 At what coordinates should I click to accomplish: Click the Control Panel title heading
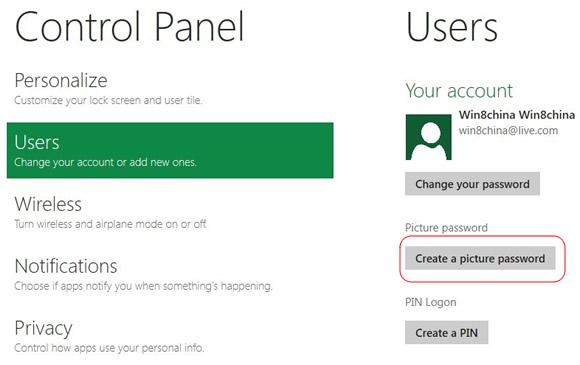click(129, 27)
